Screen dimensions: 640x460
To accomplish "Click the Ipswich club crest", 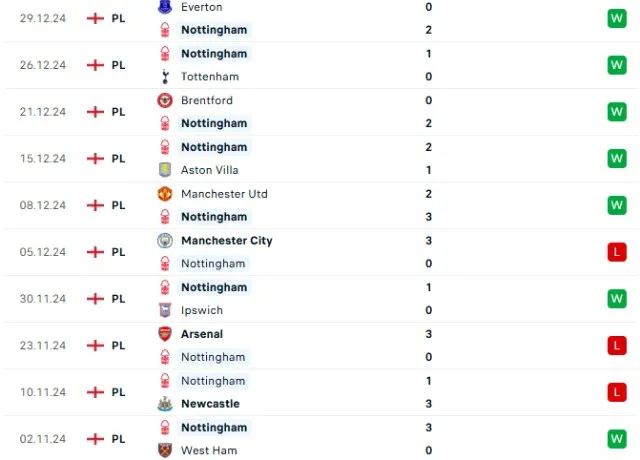I will tap(165, 310).
